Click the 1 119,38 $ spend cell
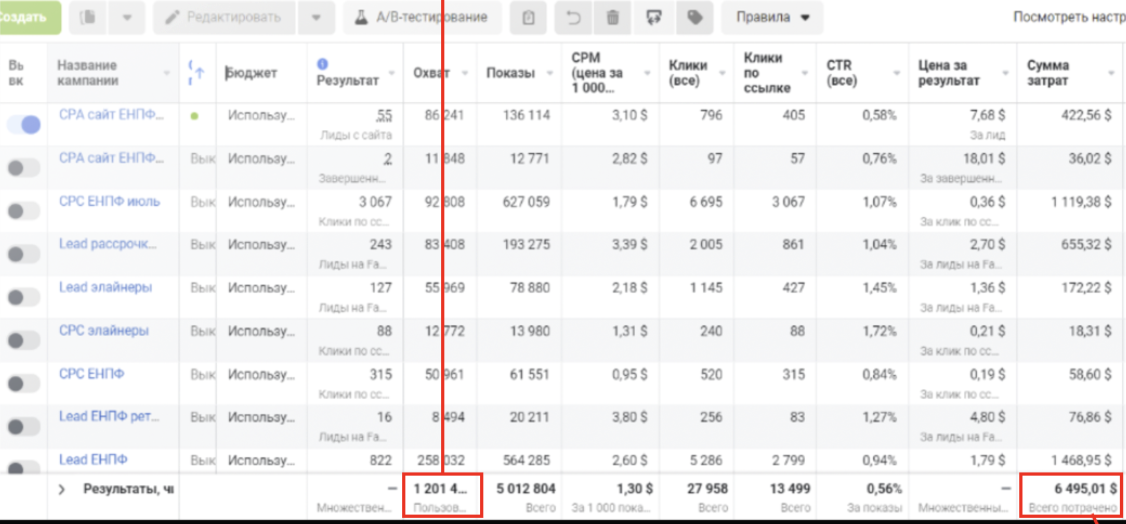The image size is (1126, 524). (1081, 202)
